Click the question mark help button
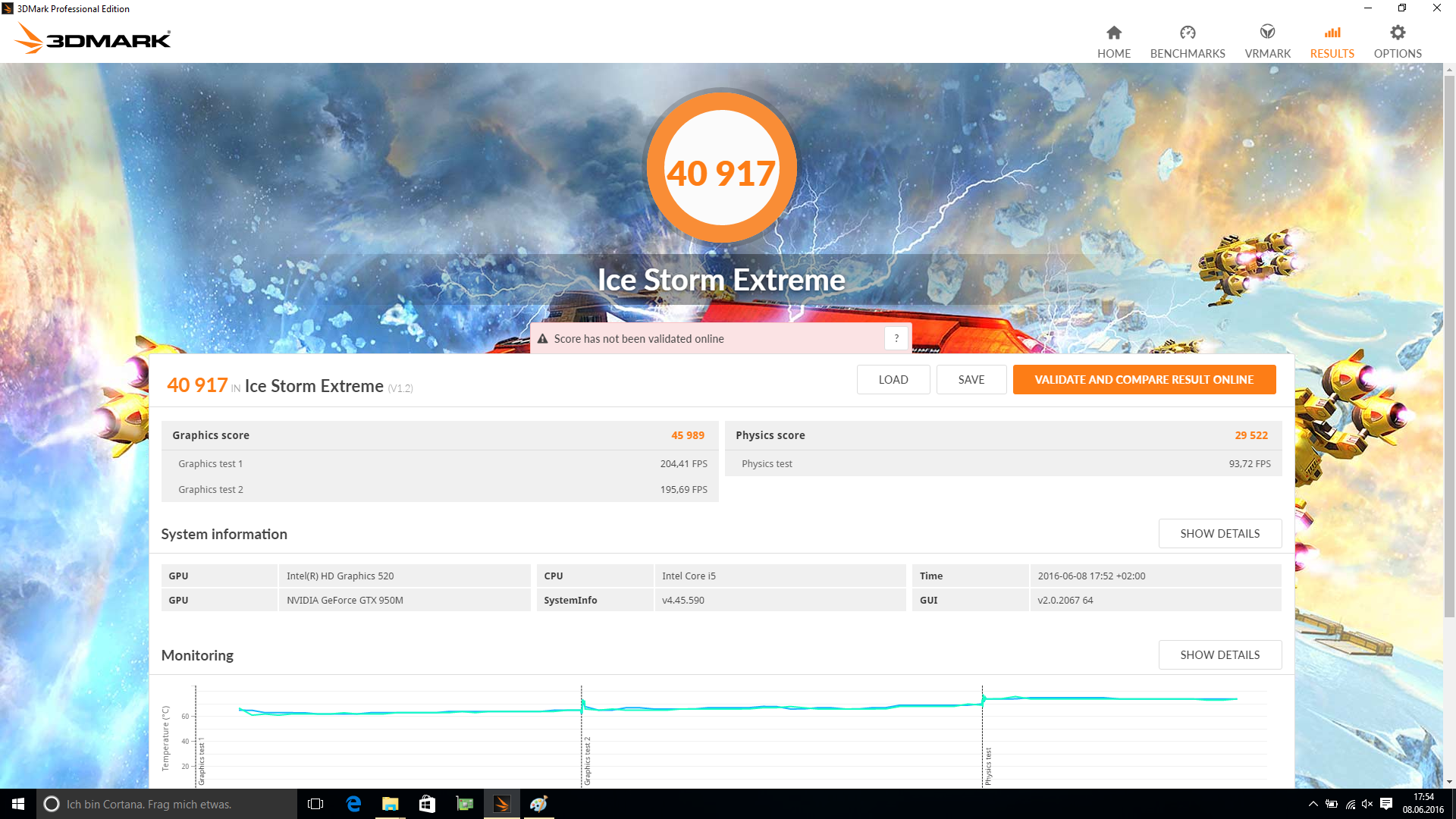This screenshot has height=819, width=1456. [x=896, y=339]
